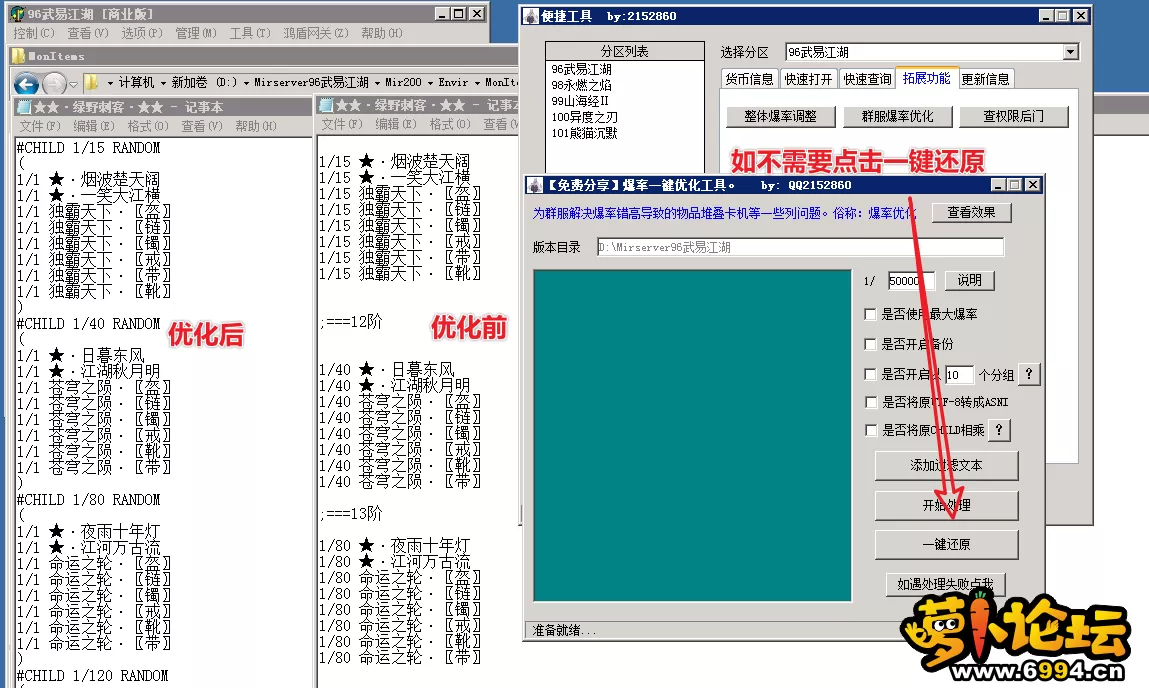This screenshot has width=1149, height=688.
Task: Toggle the 是否开启…个分组 checkbox
Action: click(x=870, y=374)
